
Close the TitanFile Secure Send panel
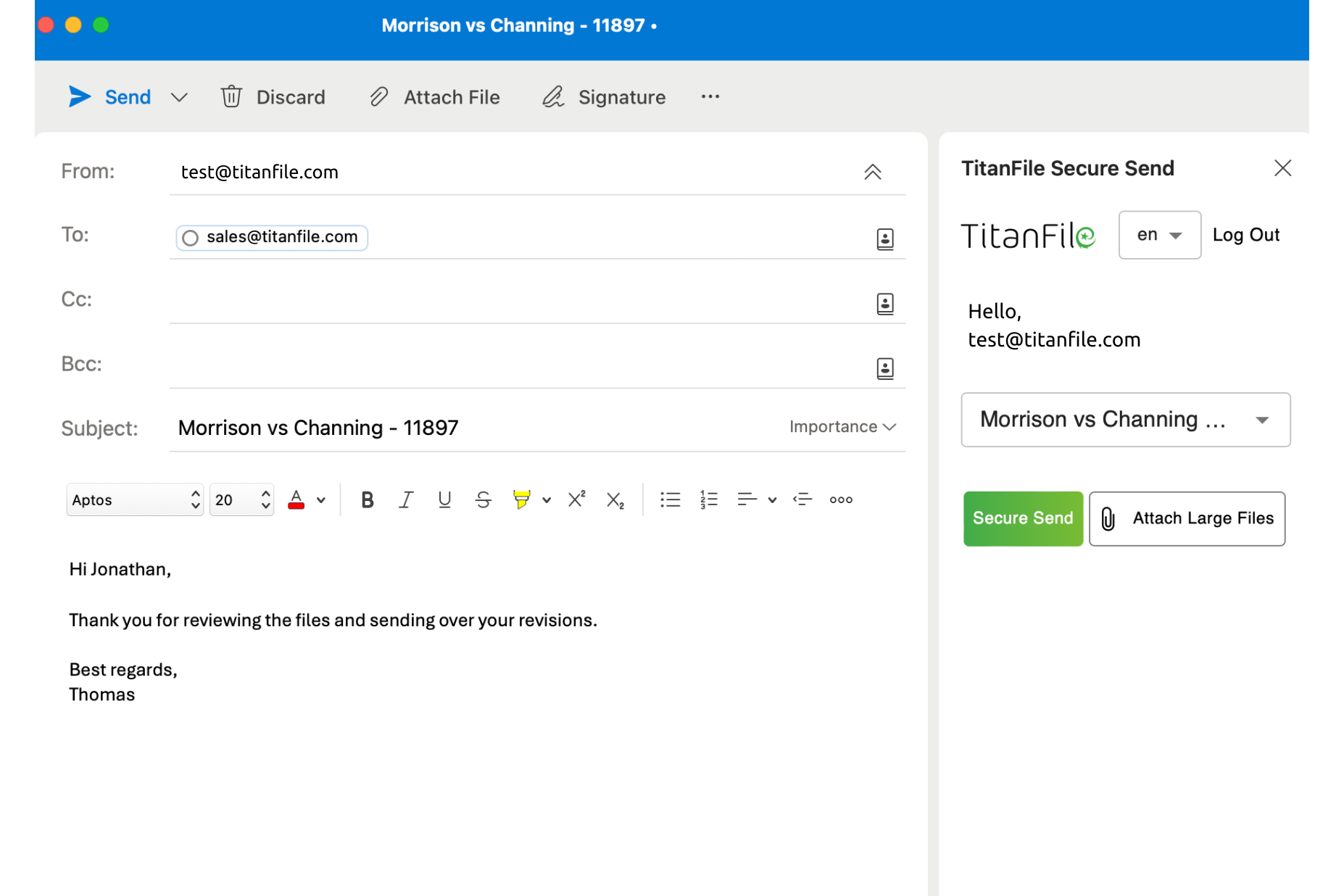click(x=1283, y=168)
